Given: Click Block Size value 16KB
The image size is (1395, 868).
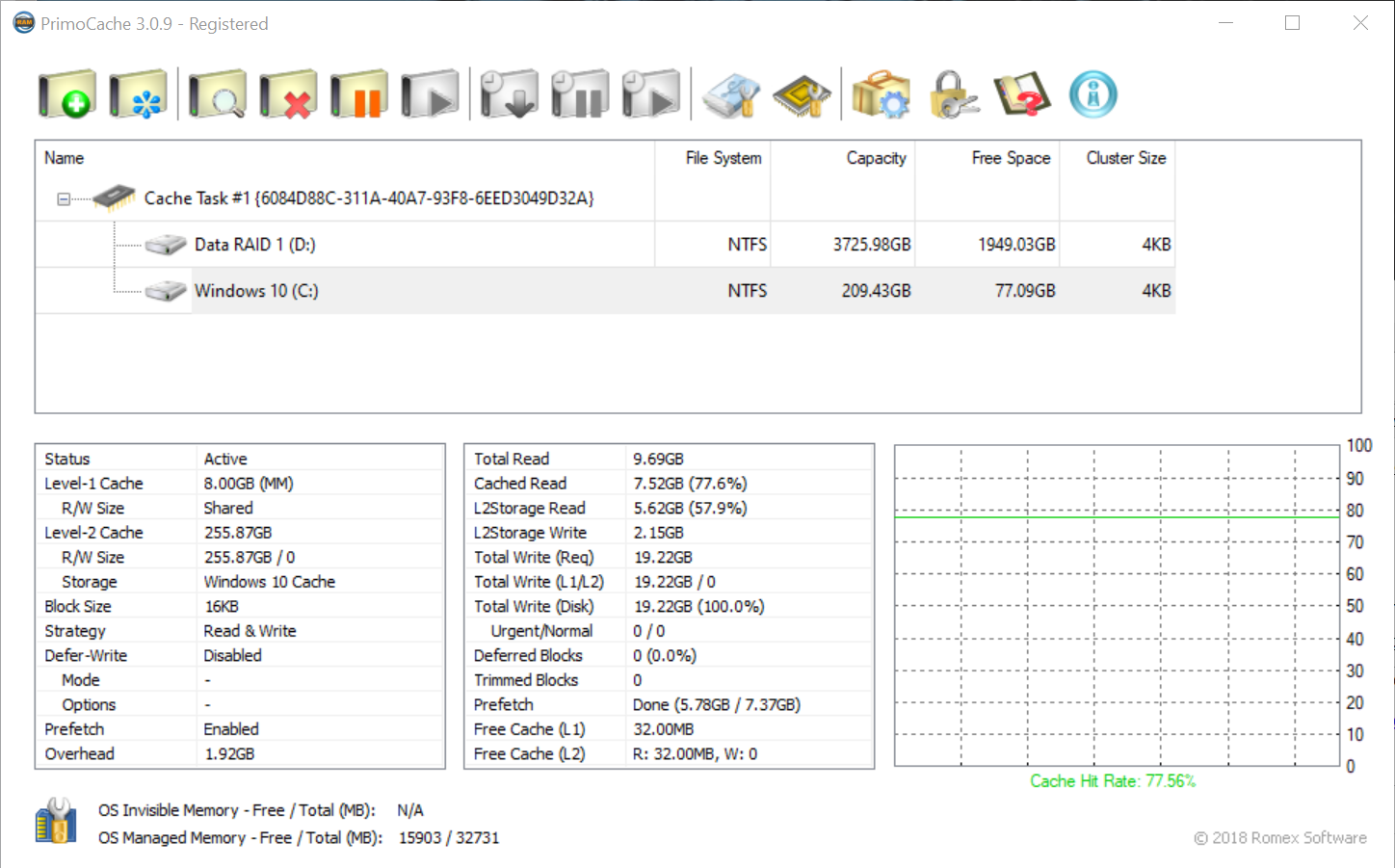Looking at the screenshot, I should click(222, 607).
